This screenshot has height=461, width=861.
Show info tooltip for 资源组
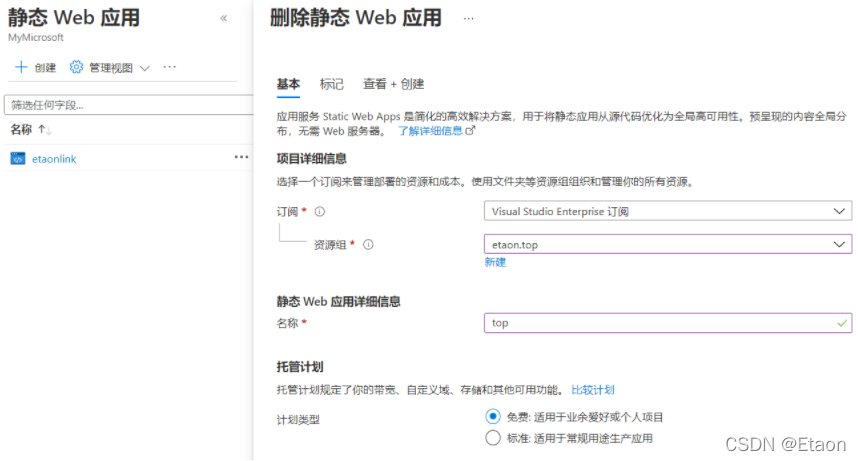tap(368, 244)
